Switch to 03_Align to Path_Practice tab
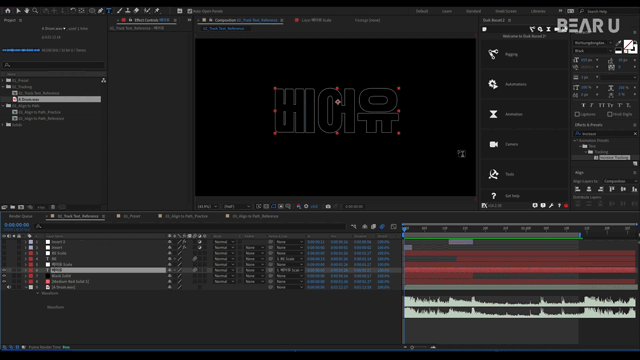The height and width of the screenshot is (360, 640). pyautogui.click(x=187, y=216)
